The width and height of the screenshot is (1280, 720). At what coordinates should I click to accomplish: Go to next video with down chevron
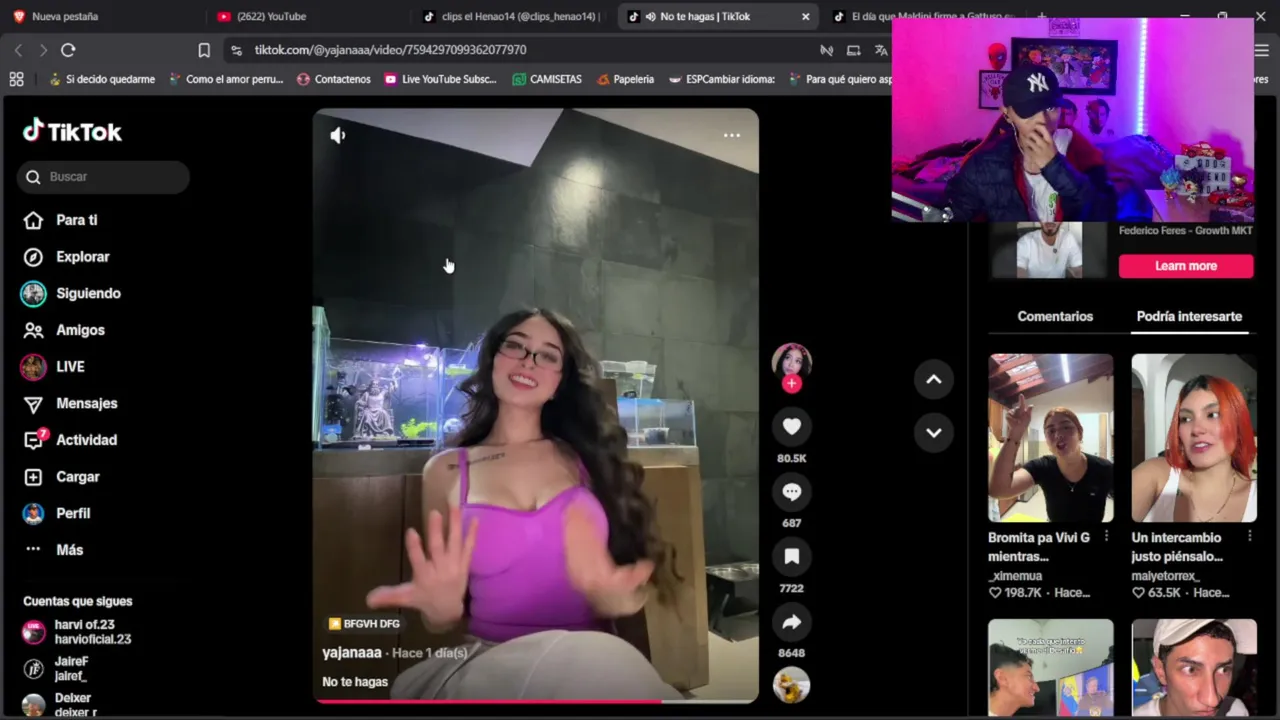pyautogui.click(x=933, y=433)
